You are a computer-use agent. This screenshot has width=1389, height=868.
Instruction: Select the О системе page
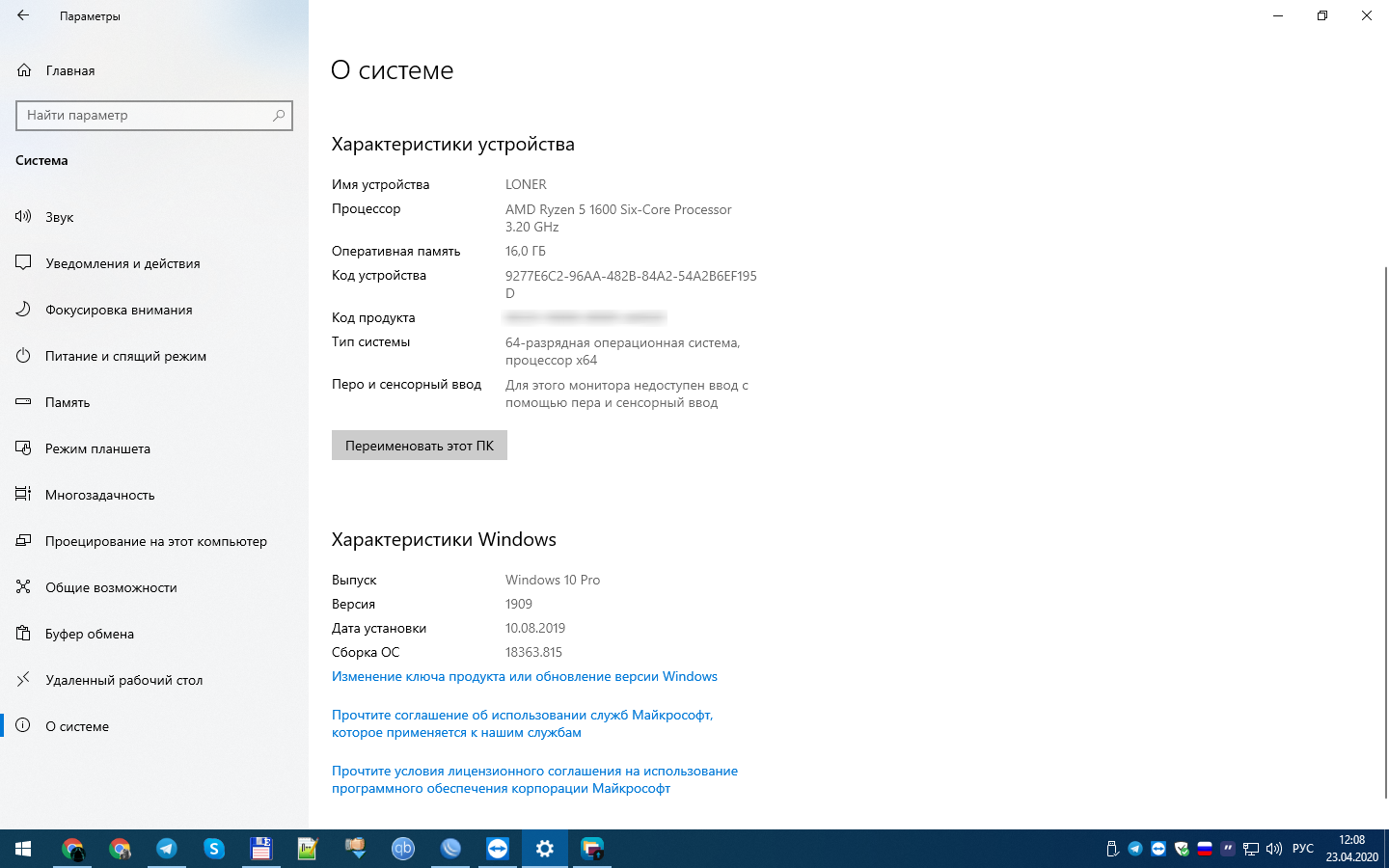[154, 726]
